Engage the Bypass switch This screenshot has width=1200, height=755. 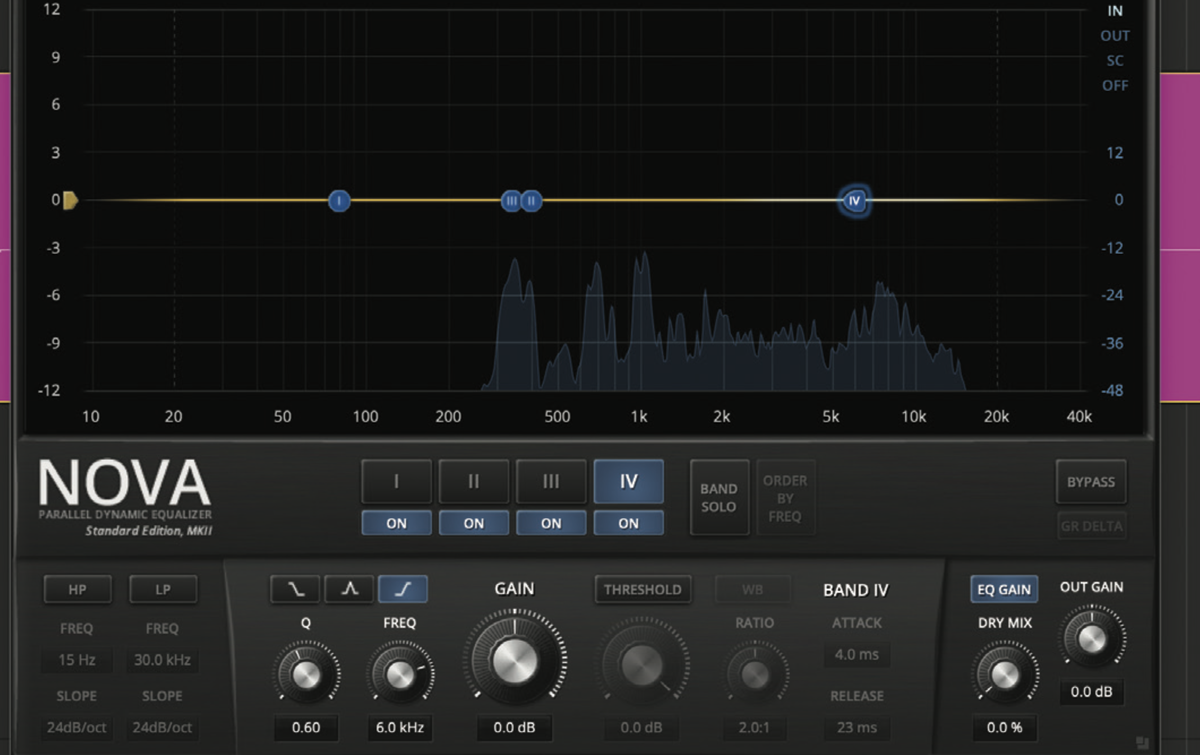[x=1091, y=481]
